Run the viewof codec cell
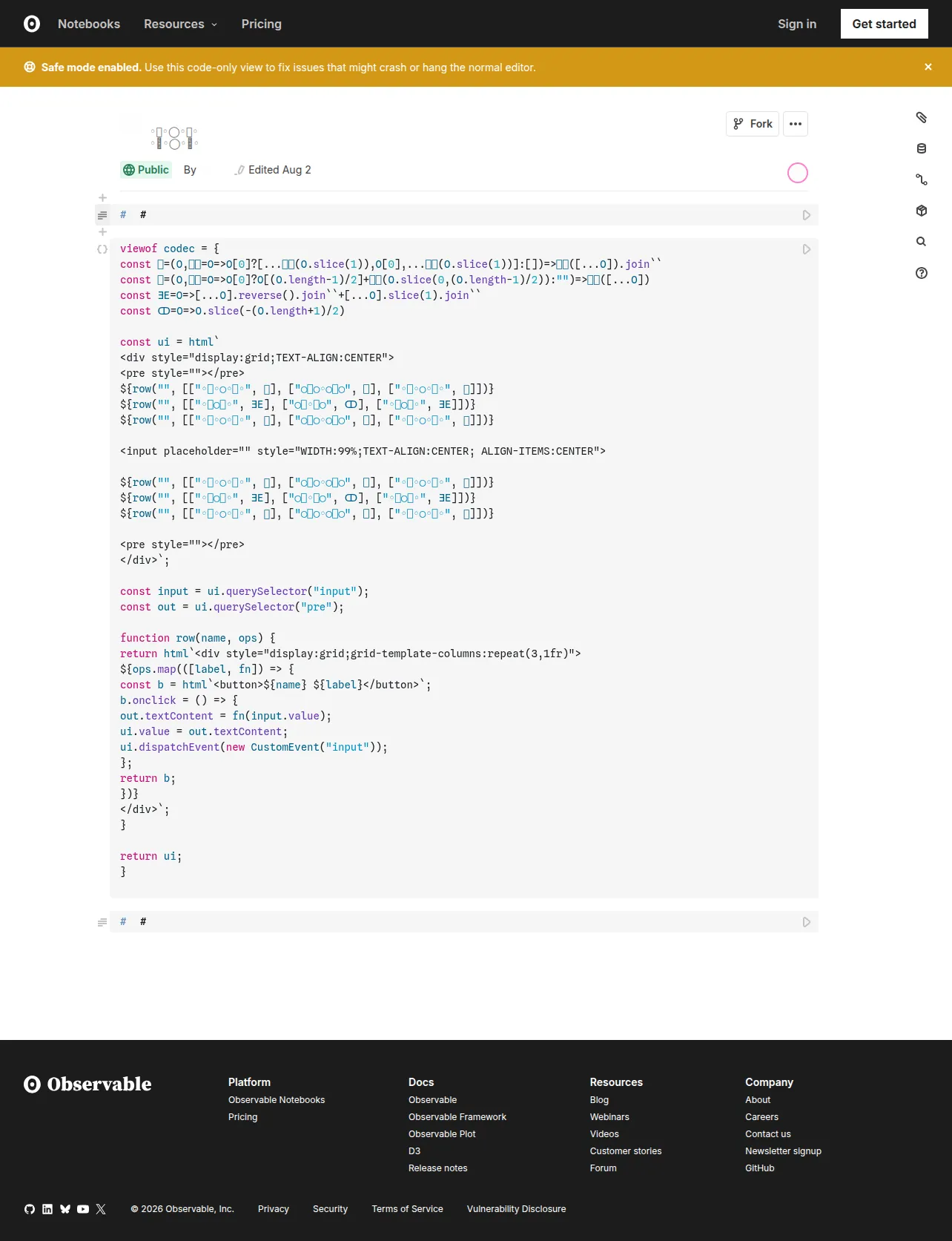The width and height of the screenshot is (952, 1241). coord(807,249)
